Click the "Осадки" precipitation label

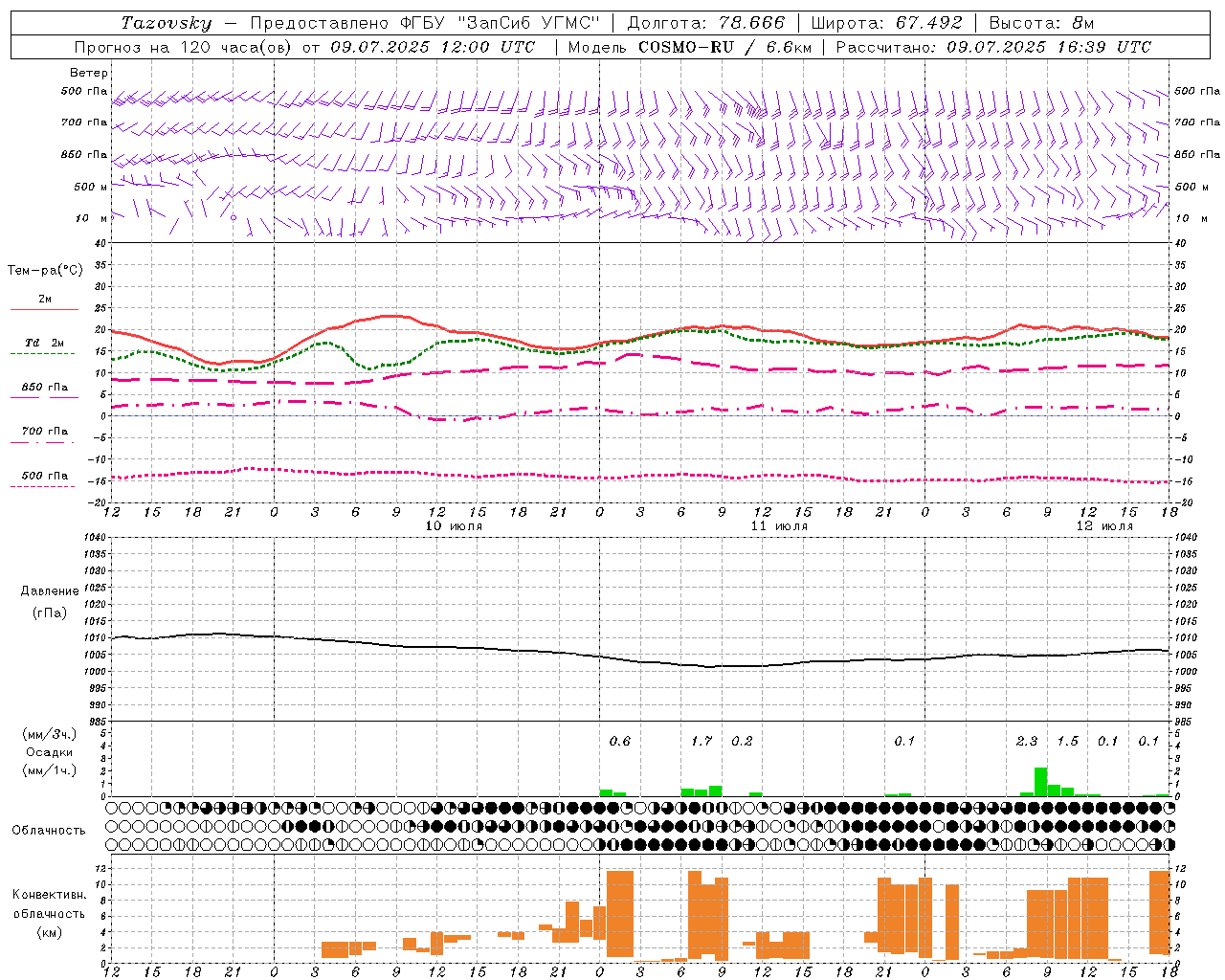coord(50,753)
